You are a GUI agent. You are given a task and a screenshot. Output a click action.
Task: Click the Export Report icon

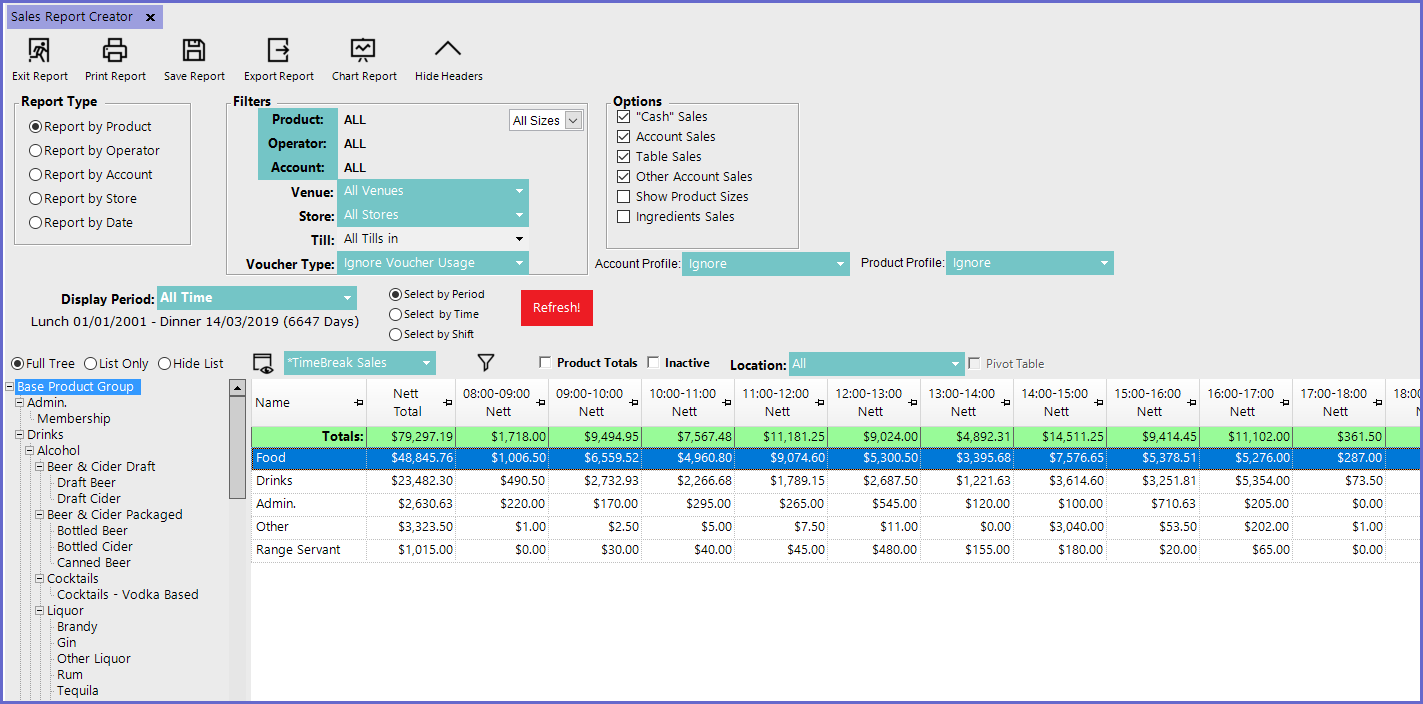click(x=278, y=50)
